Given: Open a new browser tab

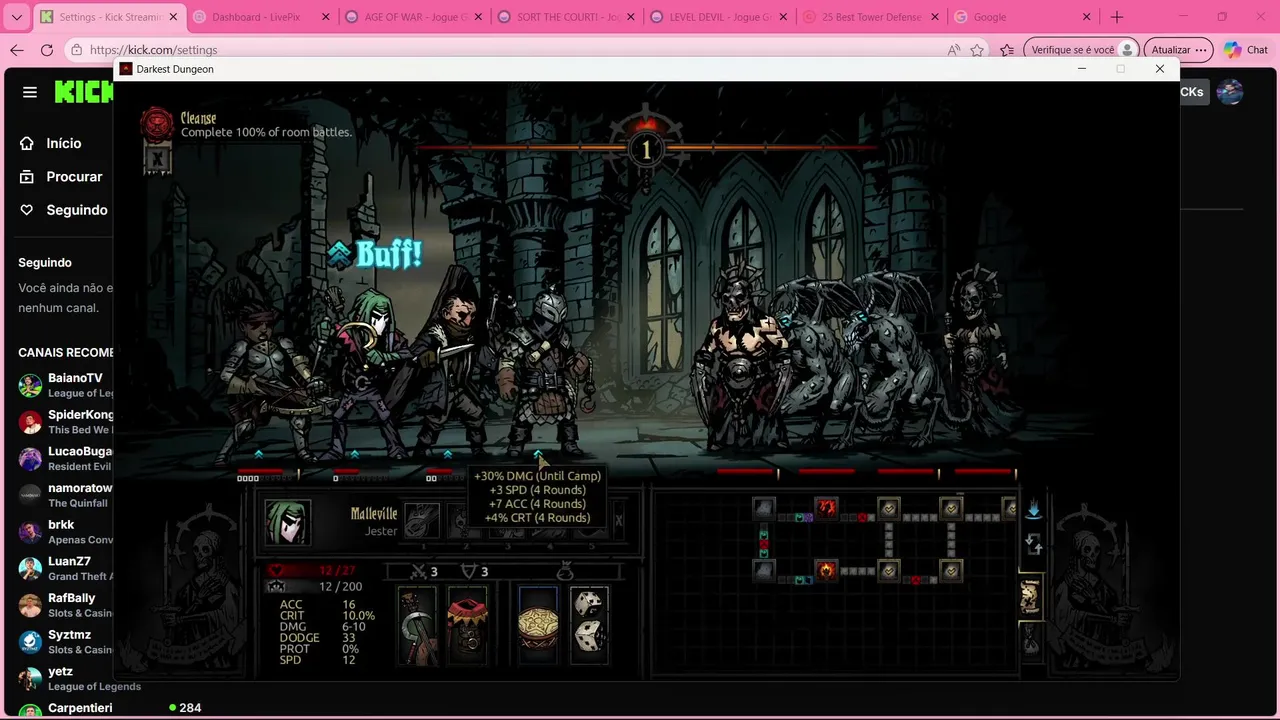Looking at the screenshot, I should coord(1117,17).
